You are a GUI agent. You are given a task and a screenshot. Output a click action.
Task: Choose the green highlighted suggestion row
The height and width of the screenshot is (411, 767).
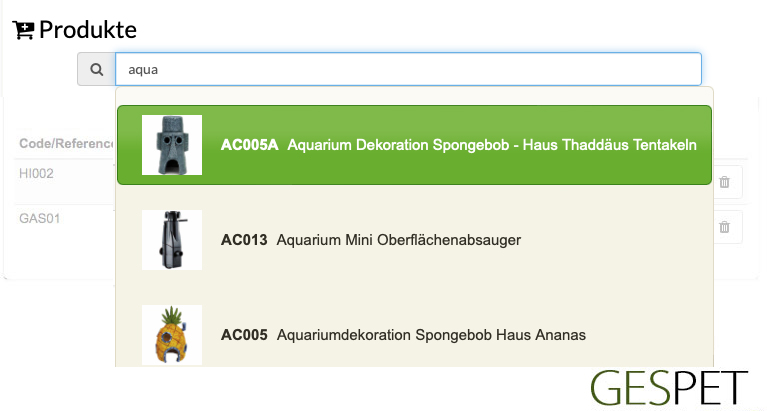(x=414, y=145)
